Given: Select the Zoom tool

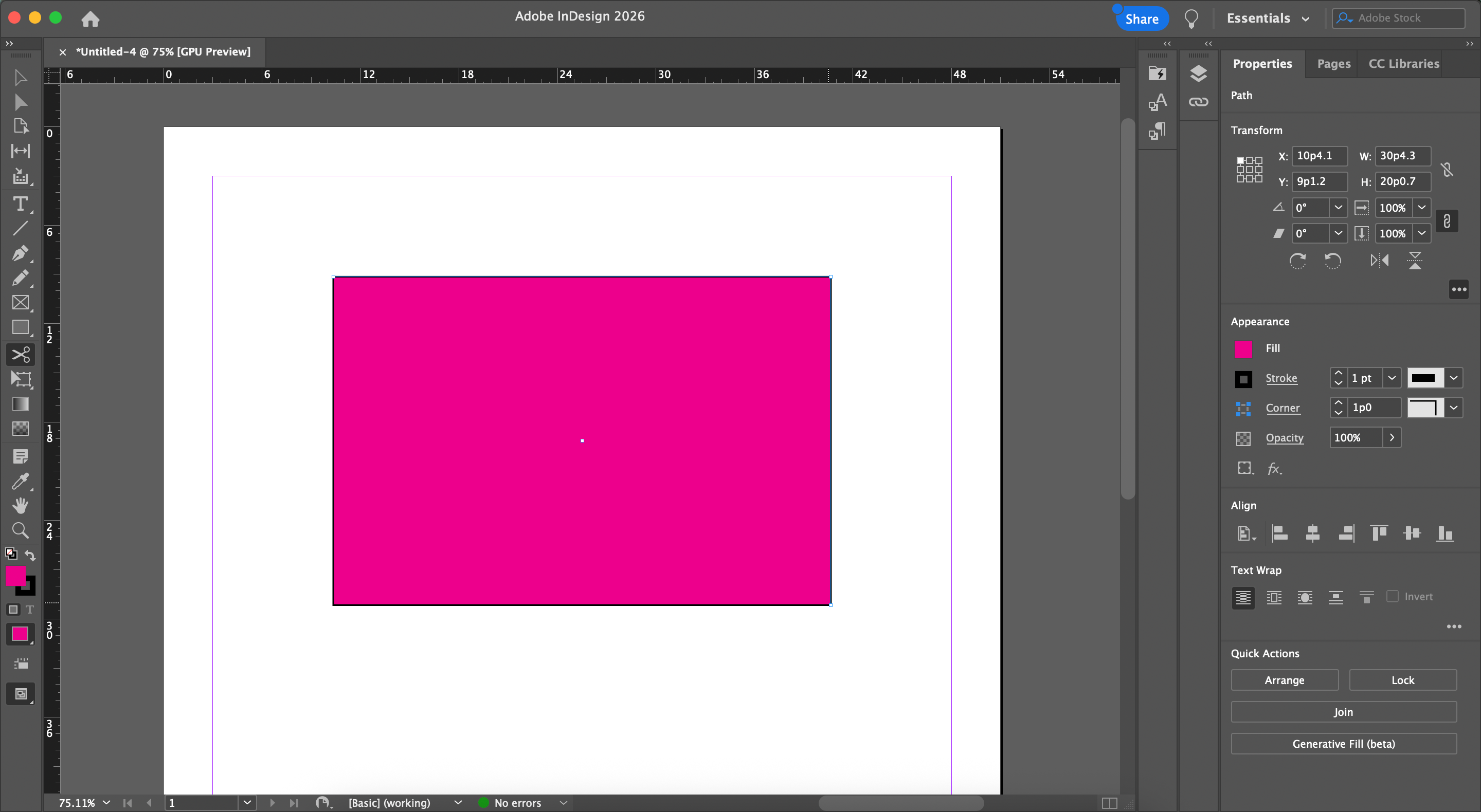Looking at the screenshot, I should click(x=20, y=530).
